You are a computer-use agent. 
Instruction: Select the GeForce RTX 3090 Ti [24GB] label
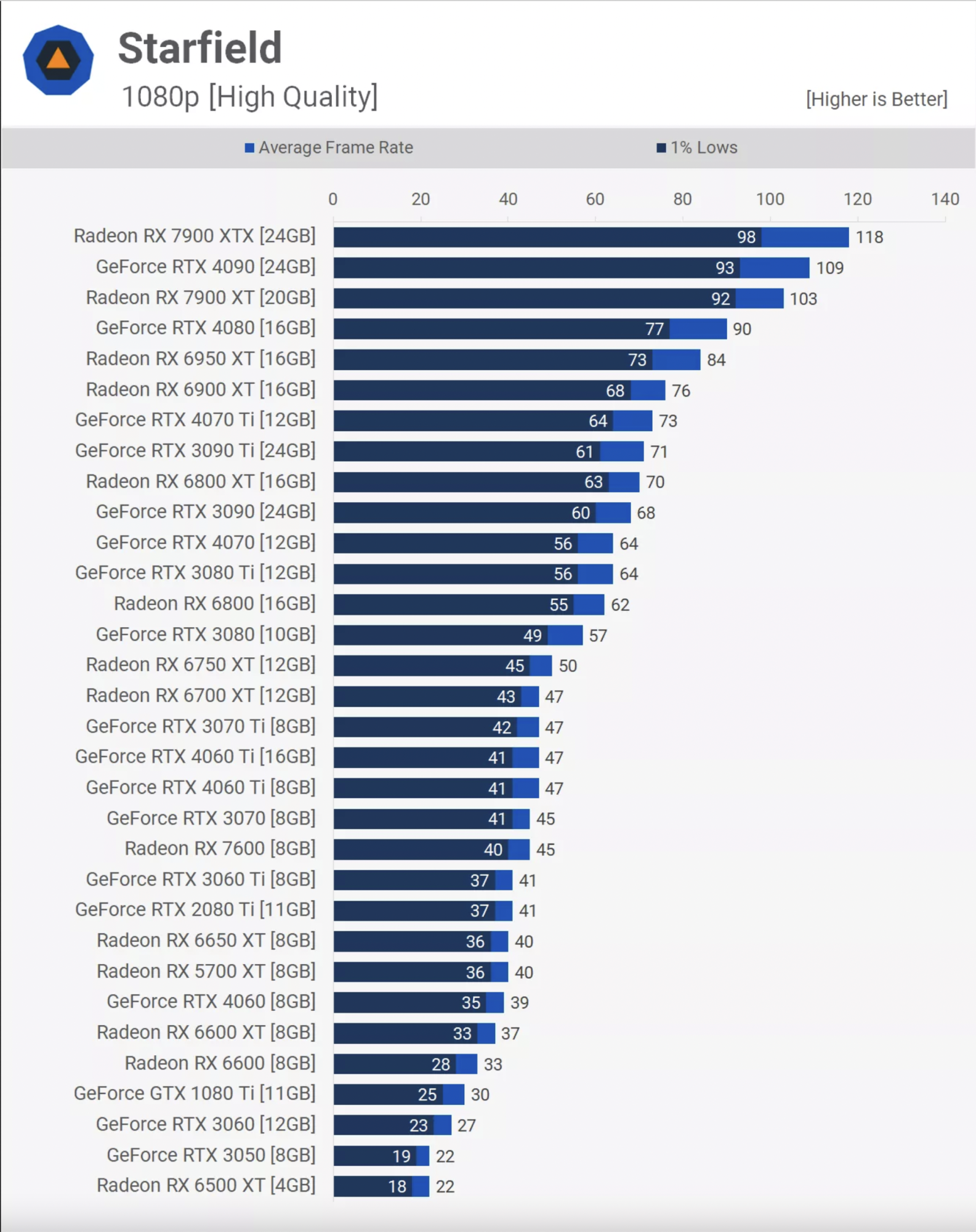click(x=195, y=450)
